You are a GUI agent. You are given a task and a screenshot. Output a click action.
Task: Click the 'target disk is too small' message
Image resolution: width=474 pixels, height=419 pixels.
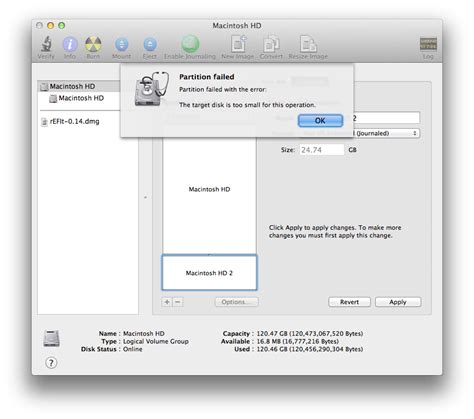[x=247, y=105]
